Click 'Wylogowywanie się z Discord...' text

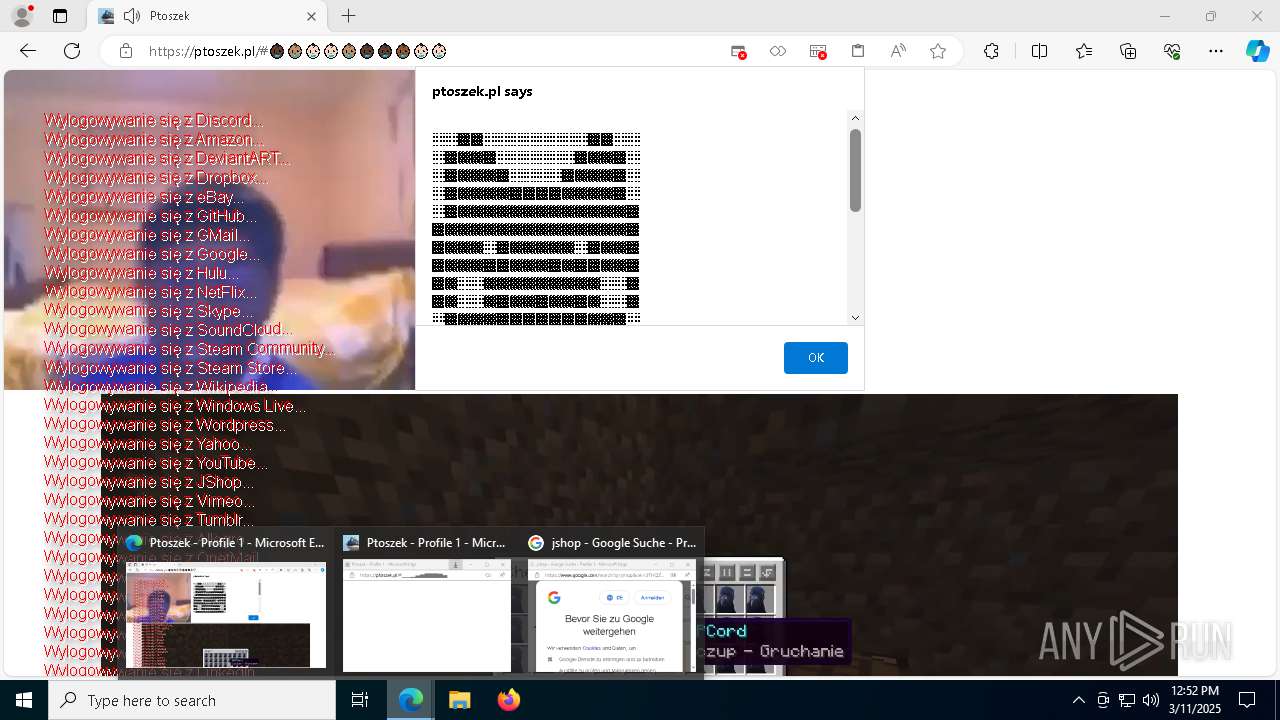154,121
